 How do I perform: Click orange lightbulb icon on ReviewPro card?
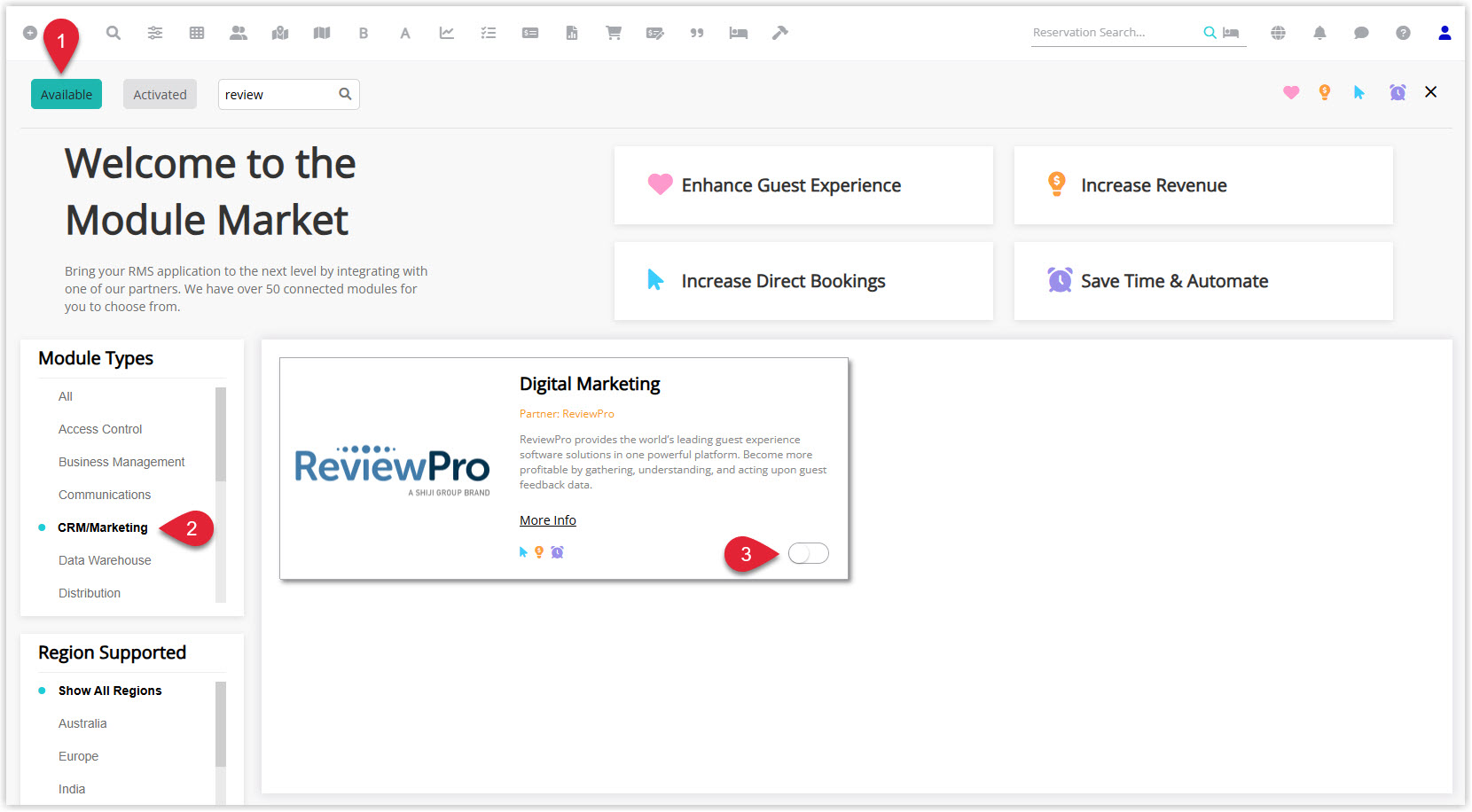(x=539, y=552)
